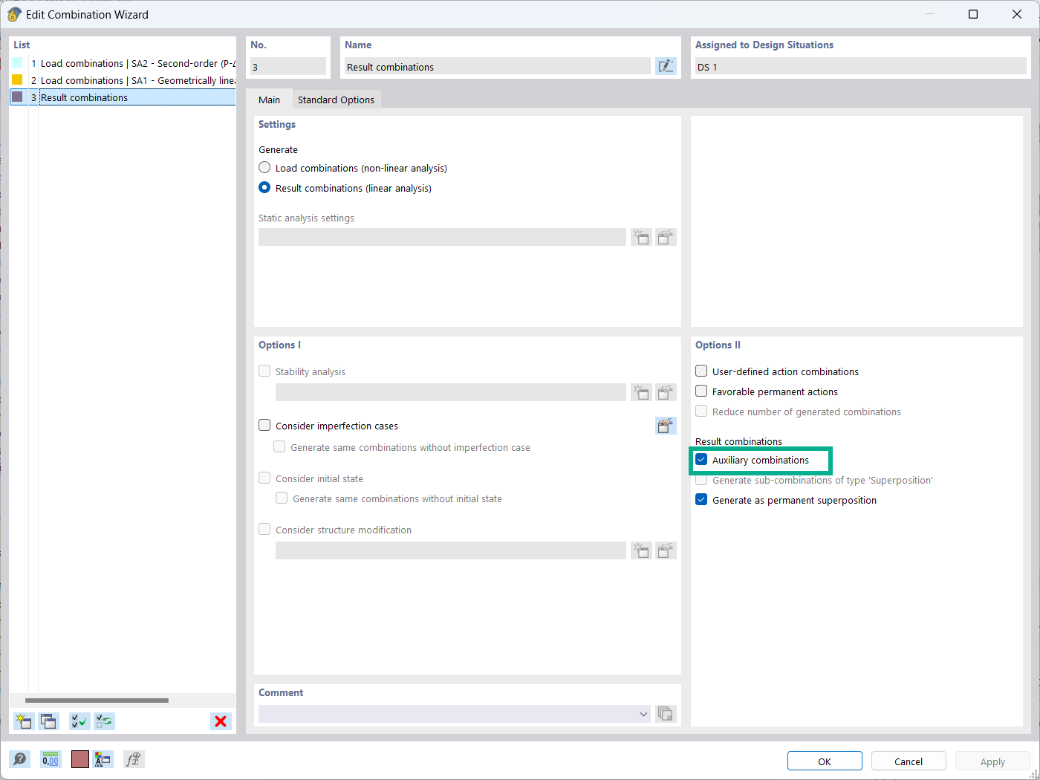The image size is (1040, 780).
Task: Click Generate same combinations without imperfection case checkbox
Action: coord(280,447)
